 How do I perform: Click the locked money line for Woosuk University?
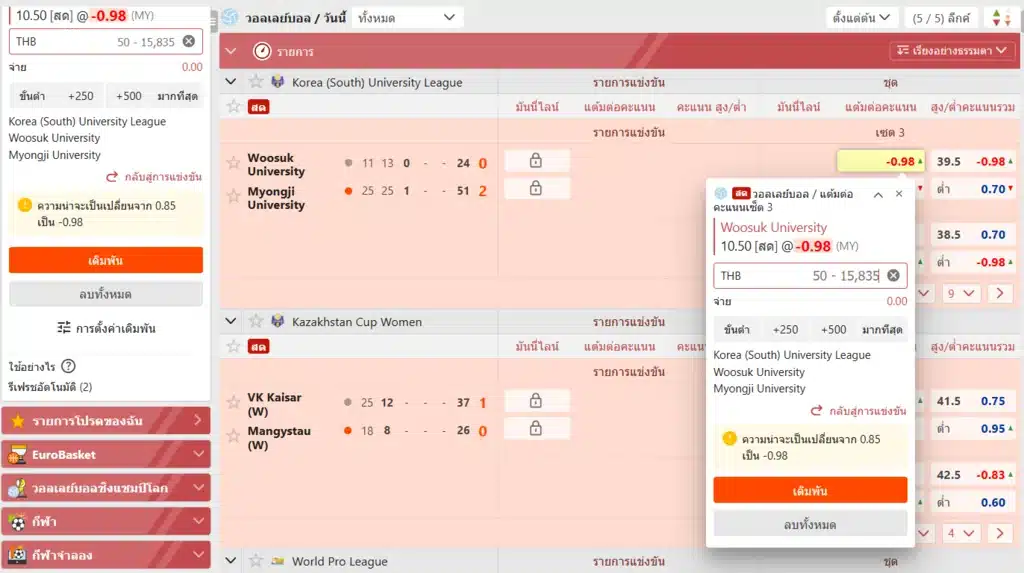tap(536, 161)
